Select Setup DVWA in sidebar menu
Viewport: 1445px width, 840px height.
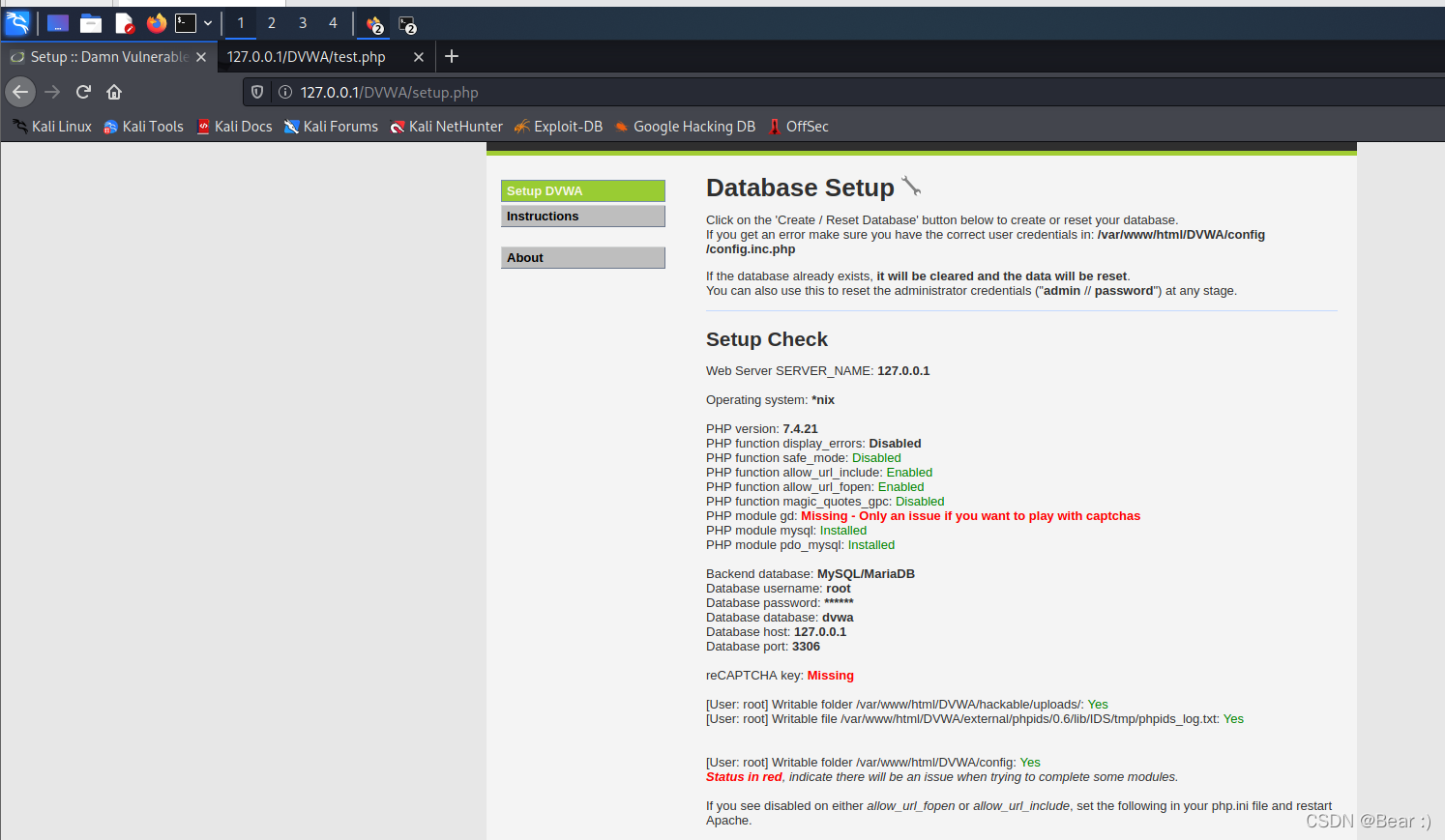583,191
